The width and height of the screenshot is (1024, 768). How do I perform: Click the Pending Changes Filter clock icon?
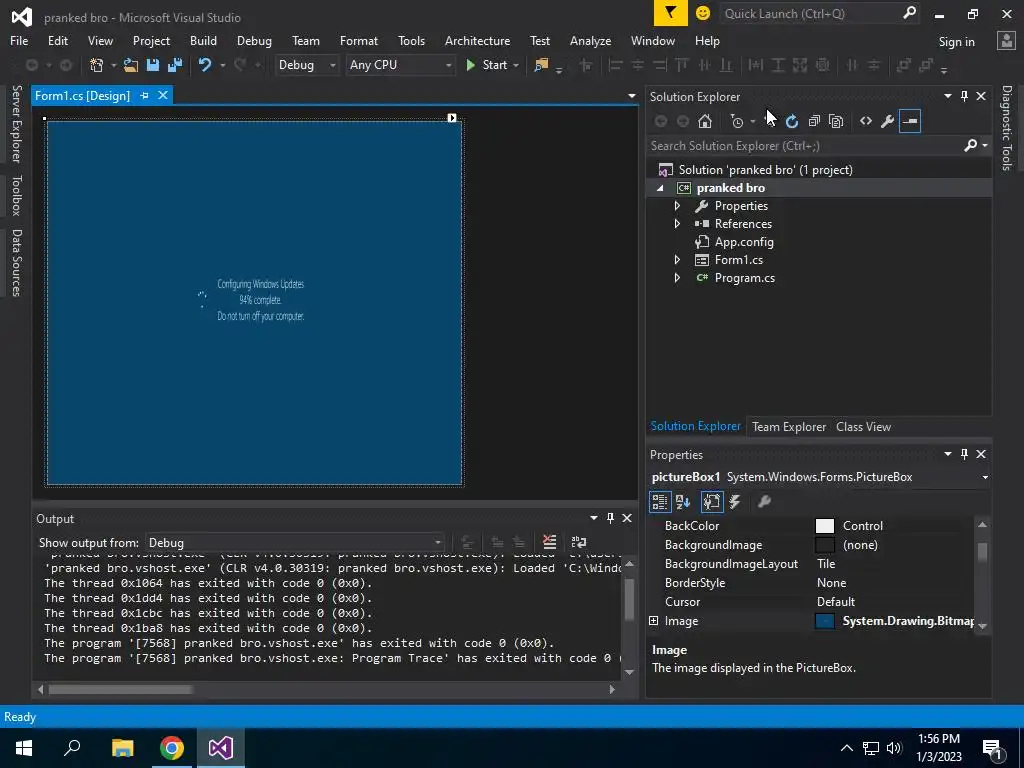coord(737,121)
